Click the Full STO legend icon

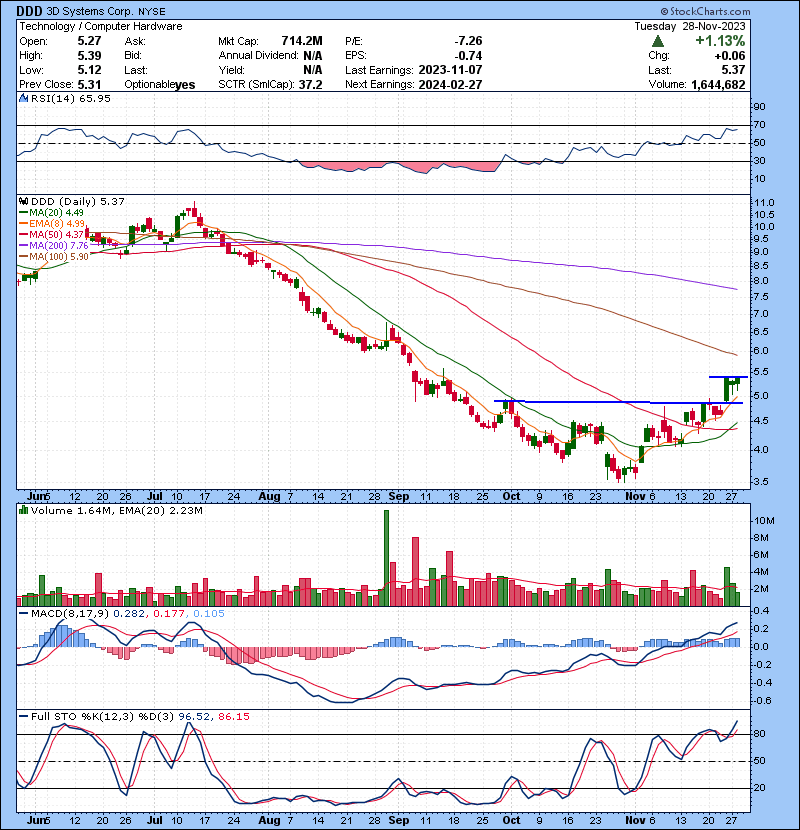click(x=23, y=716)
